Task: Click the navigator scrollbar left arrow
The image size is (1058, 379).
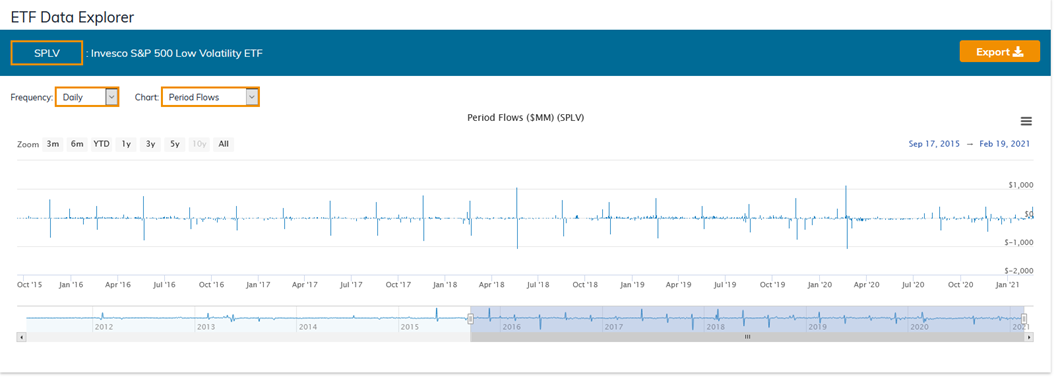Action: 21,337
